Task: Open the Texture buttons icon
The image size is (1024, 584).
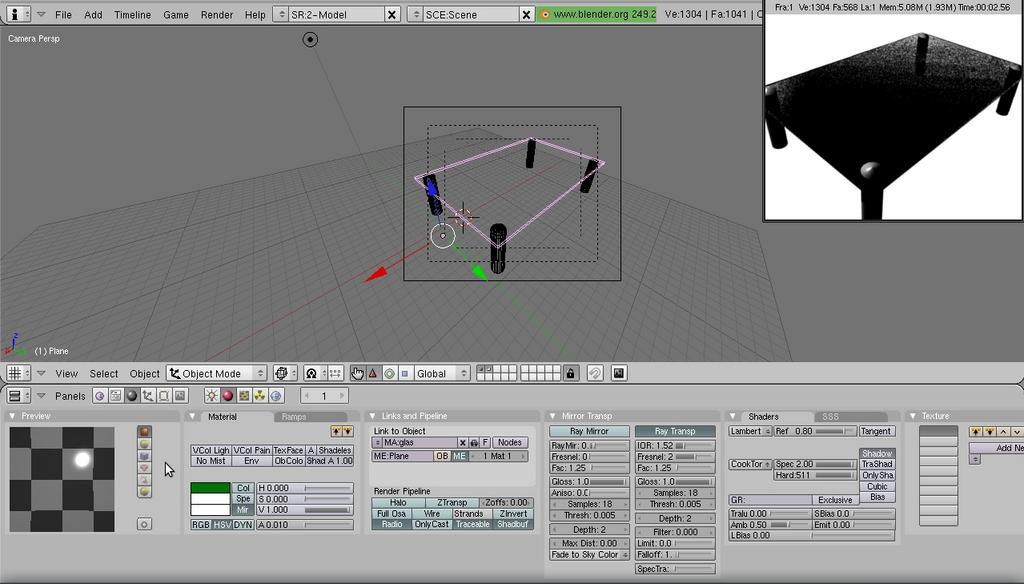Action: pyautogui.click(x=244, y=396)
